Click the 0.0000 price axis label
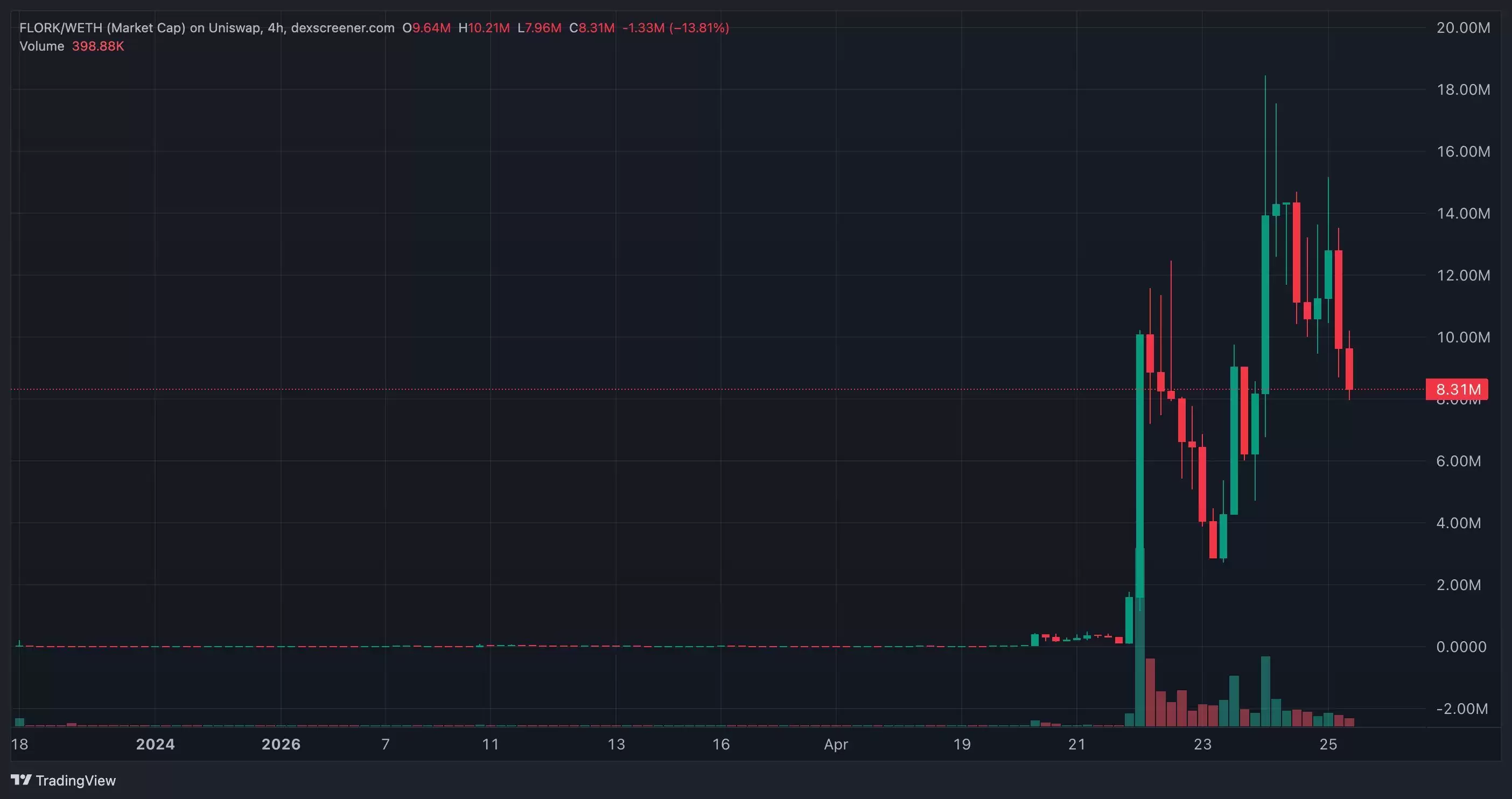Screen dimensions: 1512x799 point(1461,647)
